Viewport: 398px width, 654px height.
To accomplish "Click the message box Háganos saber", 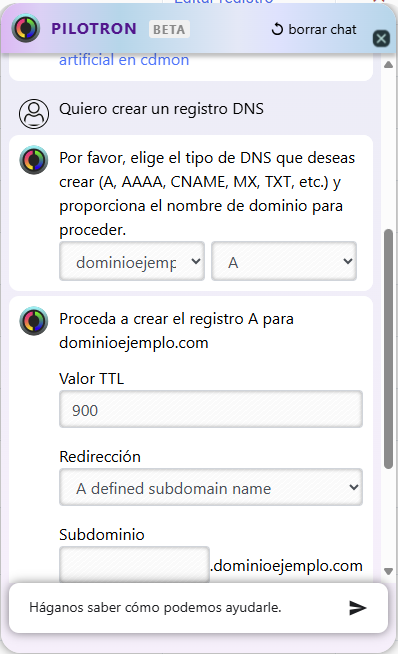I will pyautogui.click(x=184, y=607).
